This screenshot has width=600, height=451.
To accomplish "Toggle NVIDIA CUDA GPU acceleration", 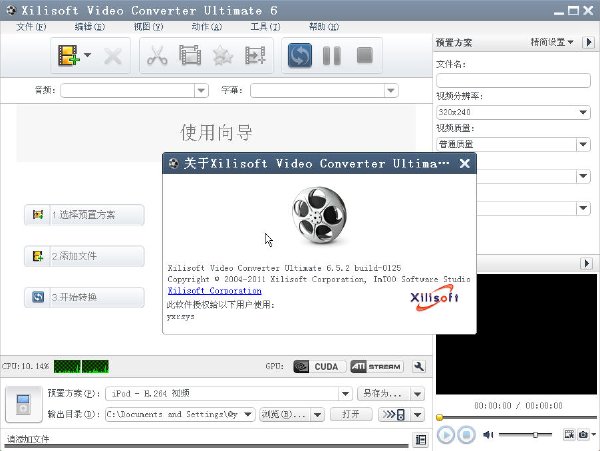I will point(320,366).
